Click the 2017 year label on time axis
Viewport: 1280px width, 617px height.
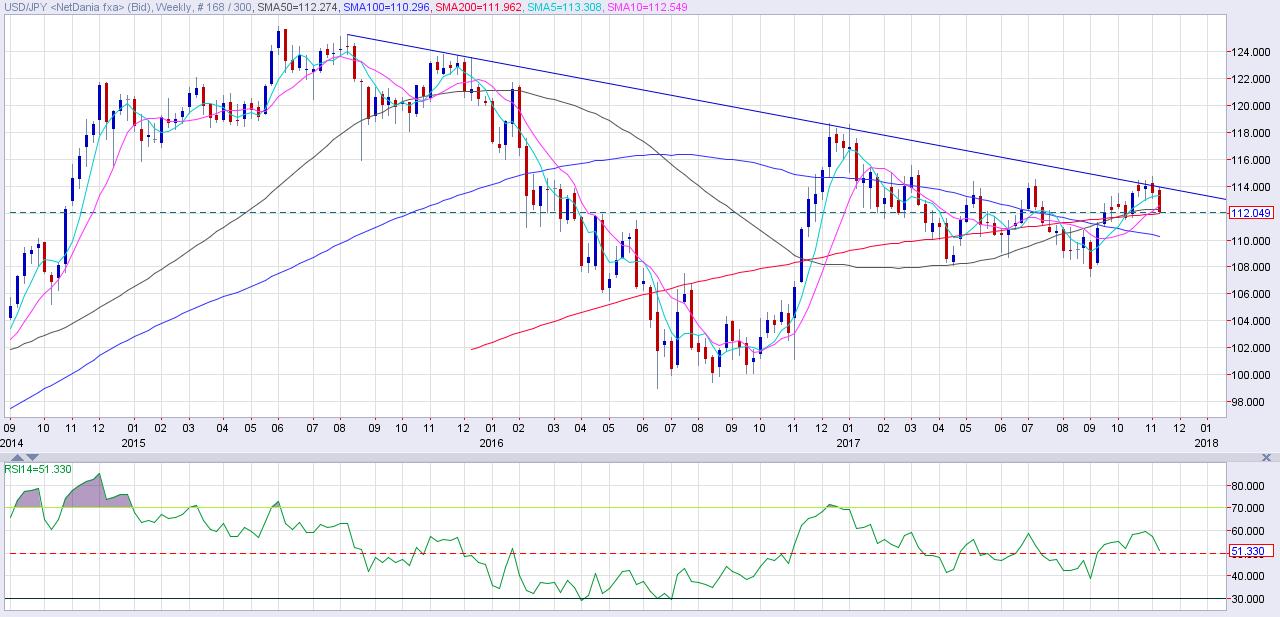coord(847,442)
